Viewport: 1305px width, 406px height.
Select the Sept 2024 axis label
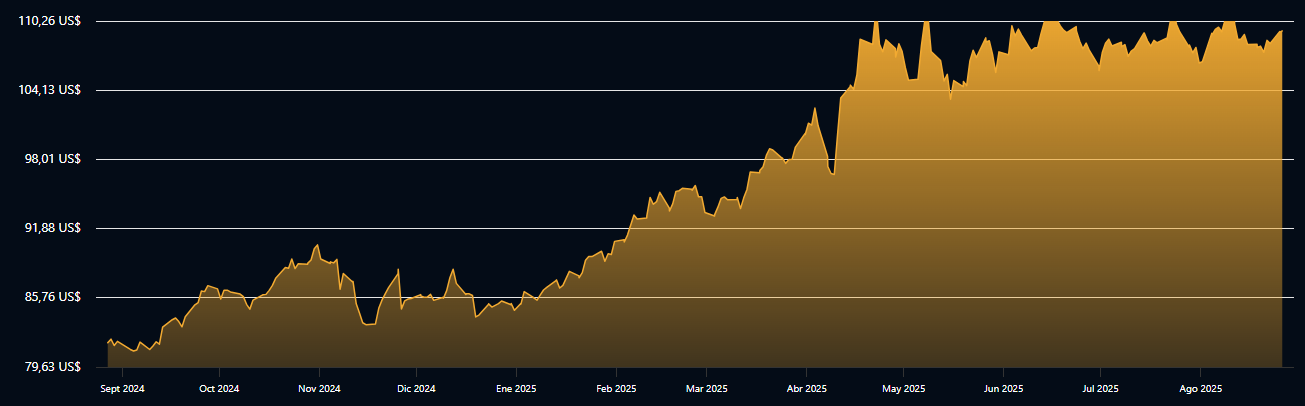point(123,388)
